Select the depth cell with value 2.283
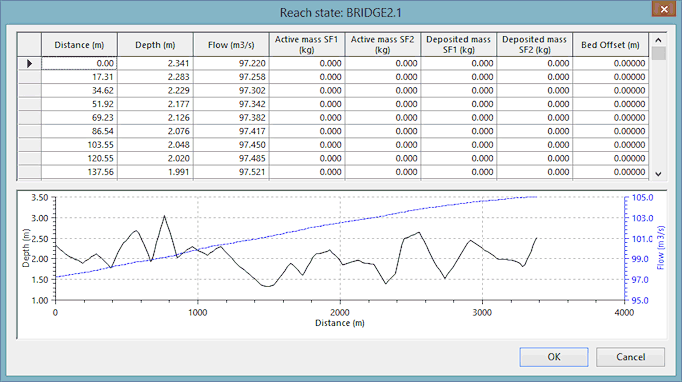This screenshot has width=682, height=382. coord(155,77)
